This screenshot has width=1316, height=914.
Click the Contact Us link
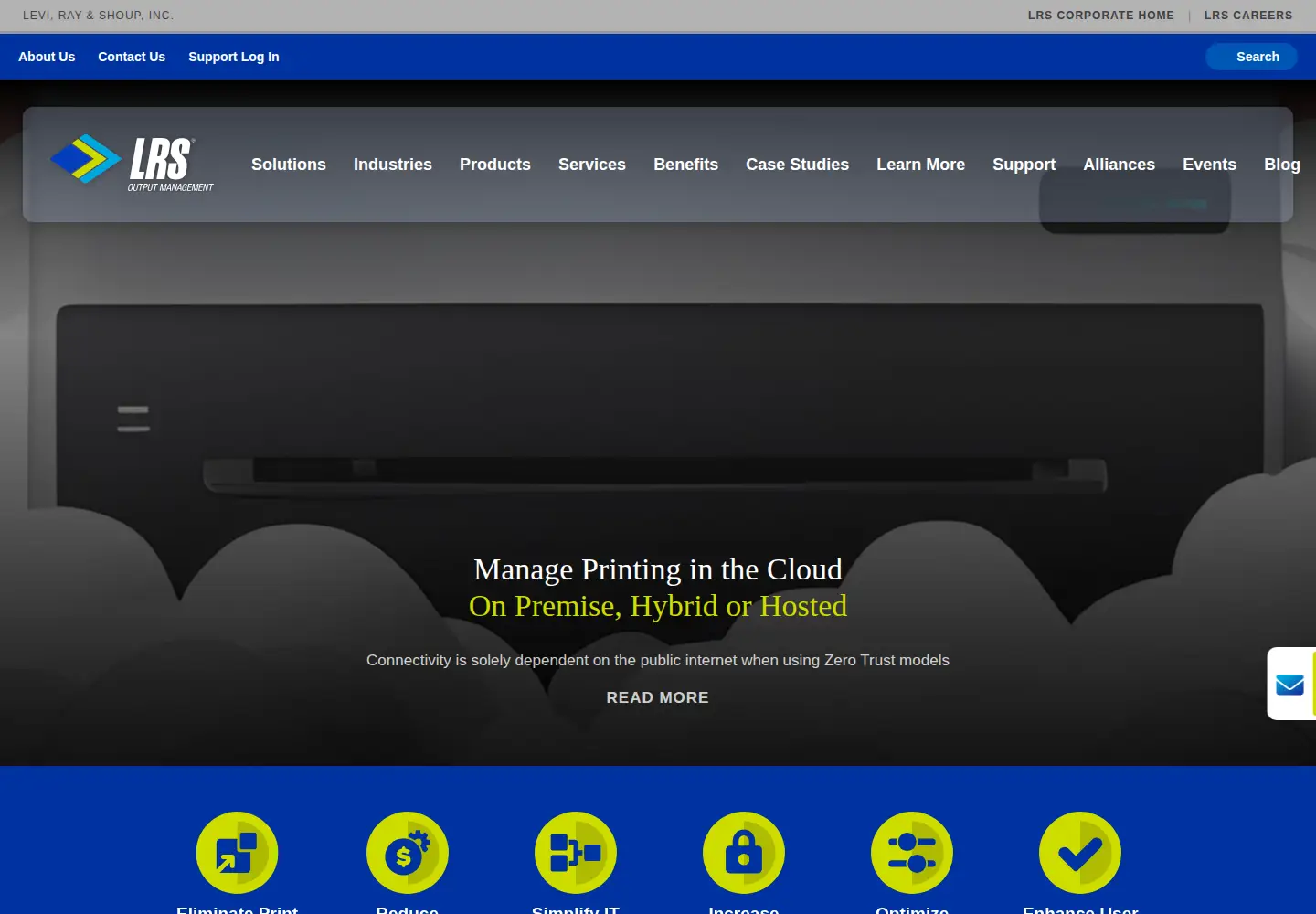point(132,57)
